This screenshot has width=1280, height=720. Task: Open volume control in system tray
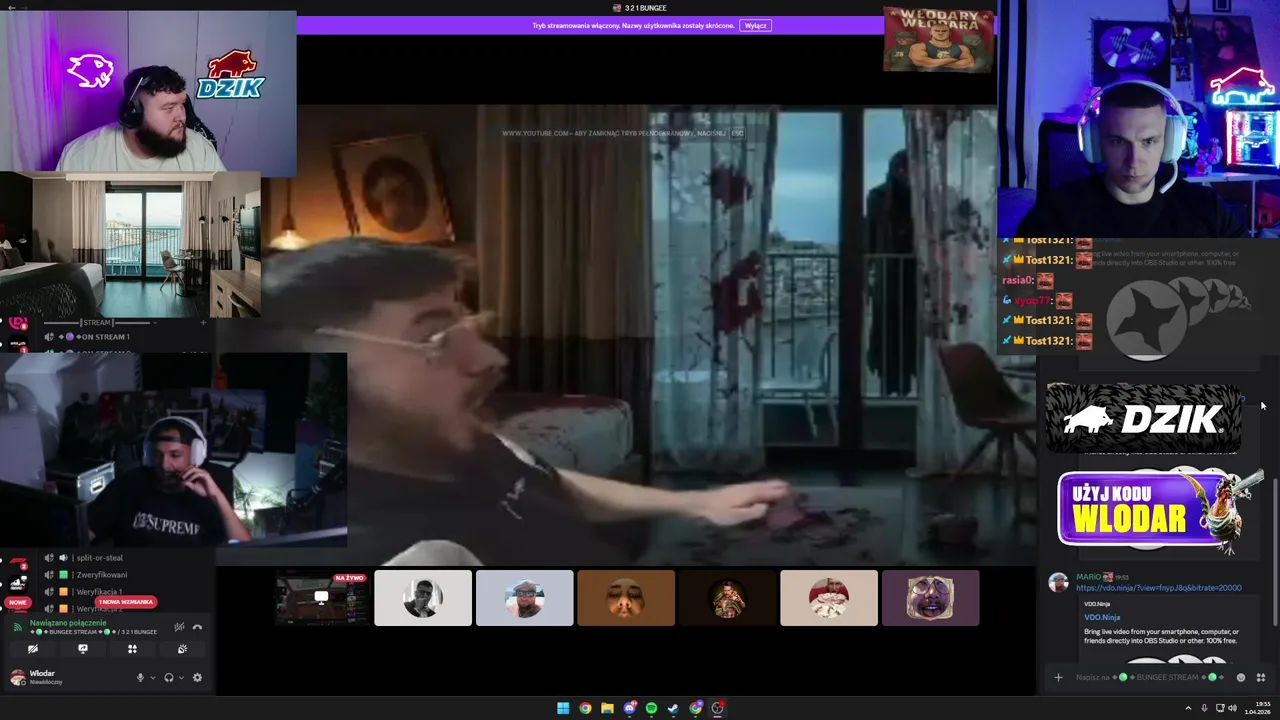pyautogui.click(x=1232, y=708)
